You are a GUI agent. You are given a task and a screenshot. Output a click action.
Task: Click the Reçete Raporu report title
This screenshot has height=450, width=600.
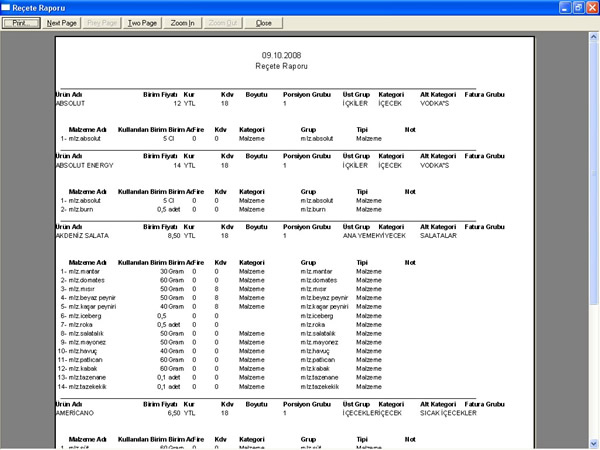click(281, 66)
